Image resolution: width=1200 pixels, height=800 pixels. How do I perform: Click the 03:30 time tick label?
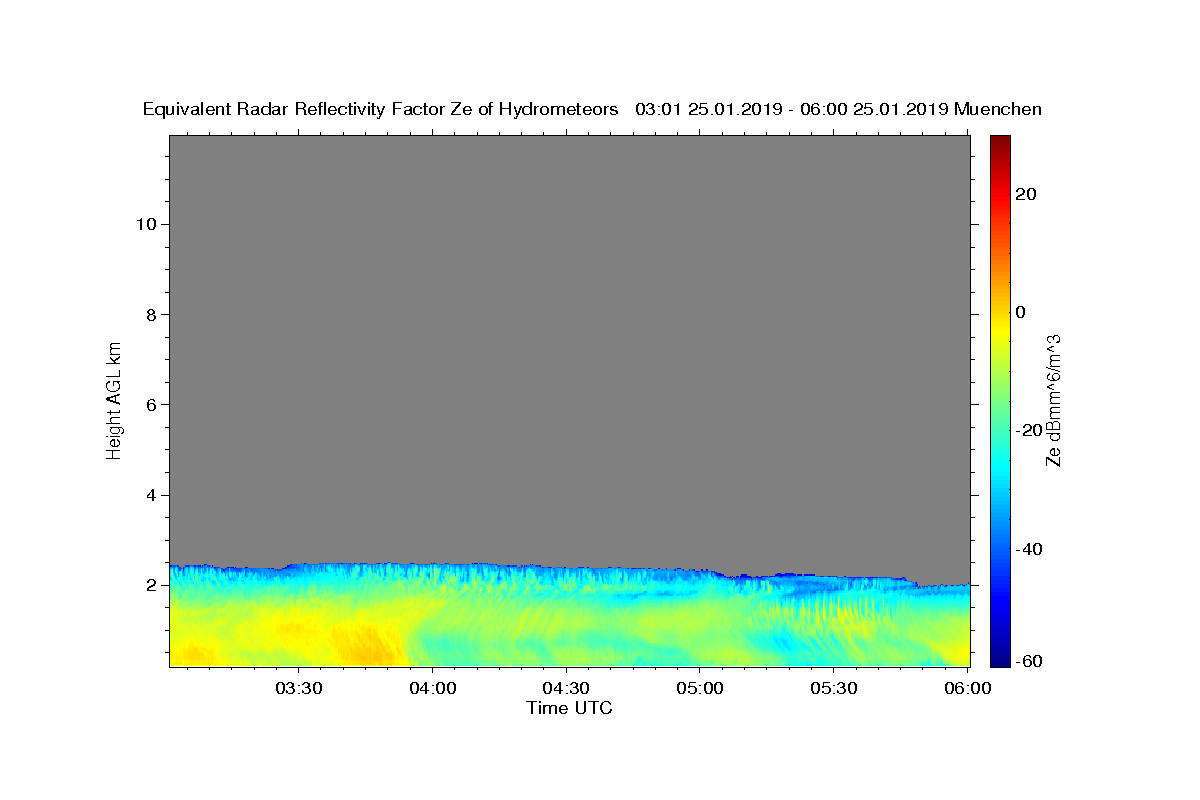tap(298, 689)
